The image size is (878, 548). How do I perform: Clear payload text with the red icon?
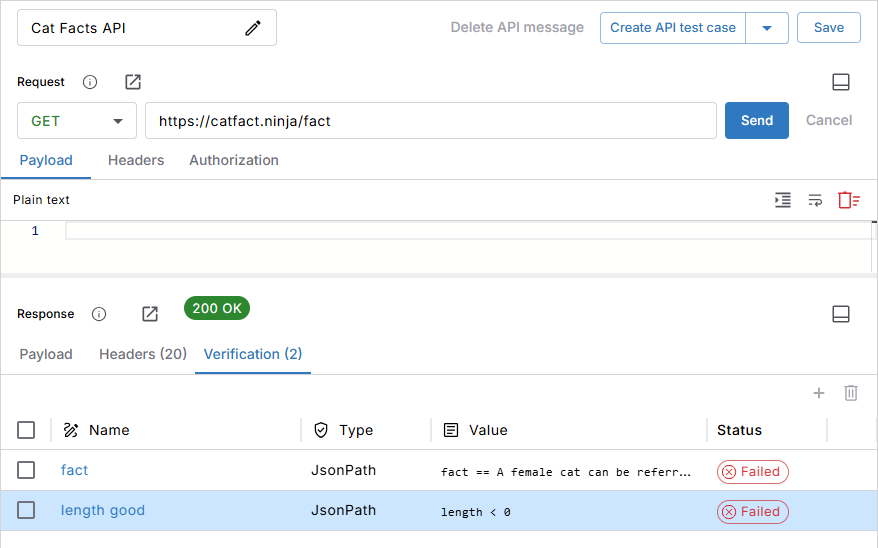(849, 200)
